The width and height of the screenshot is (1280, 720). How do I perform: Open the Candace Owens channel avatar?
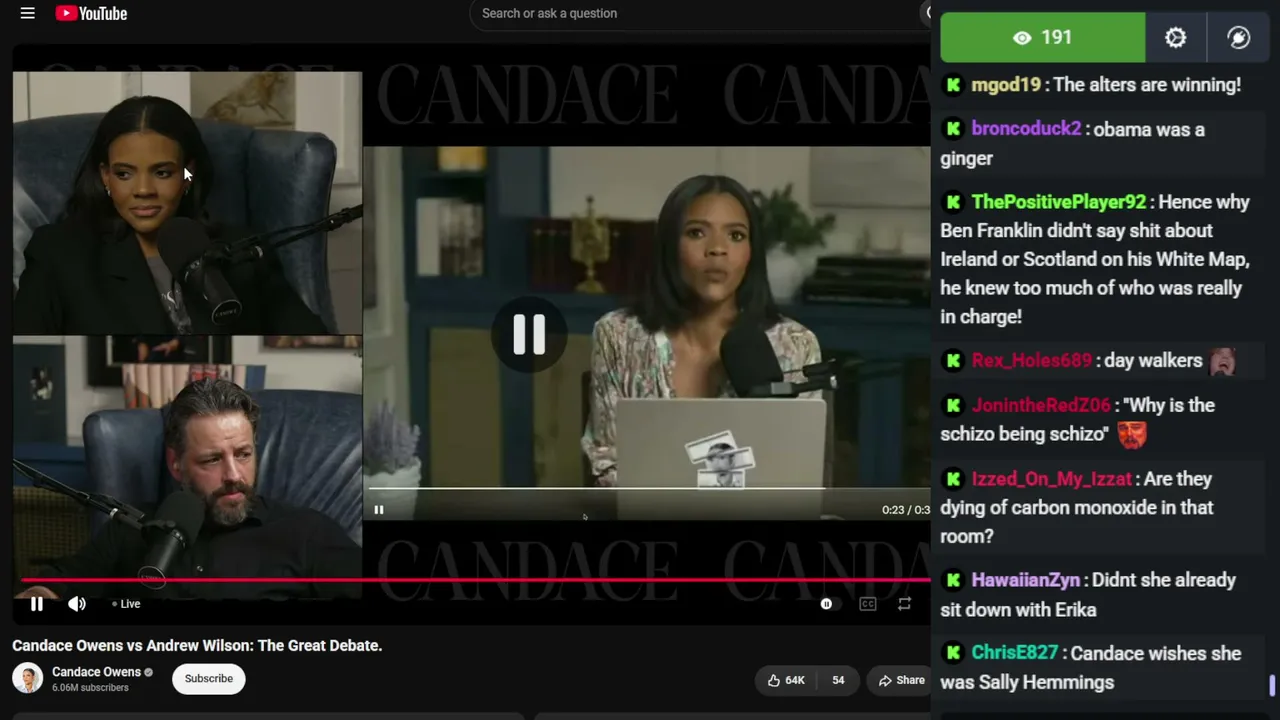click(x=28, y=679)
